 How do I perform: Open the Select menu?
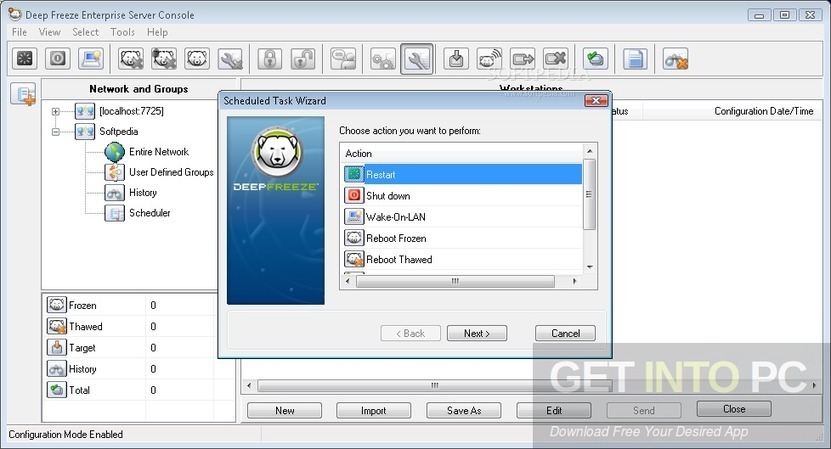(x=85, y=32)
